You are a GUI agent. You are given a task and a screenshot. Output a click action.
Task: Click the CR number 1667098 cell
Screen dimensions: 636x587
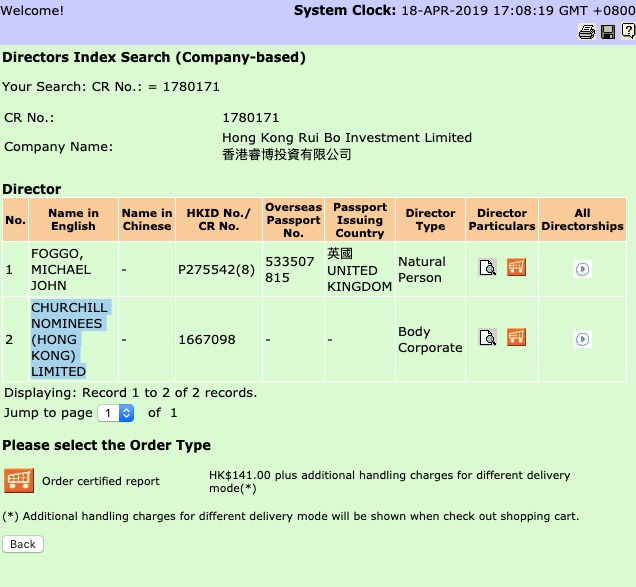tap(207, 340)
